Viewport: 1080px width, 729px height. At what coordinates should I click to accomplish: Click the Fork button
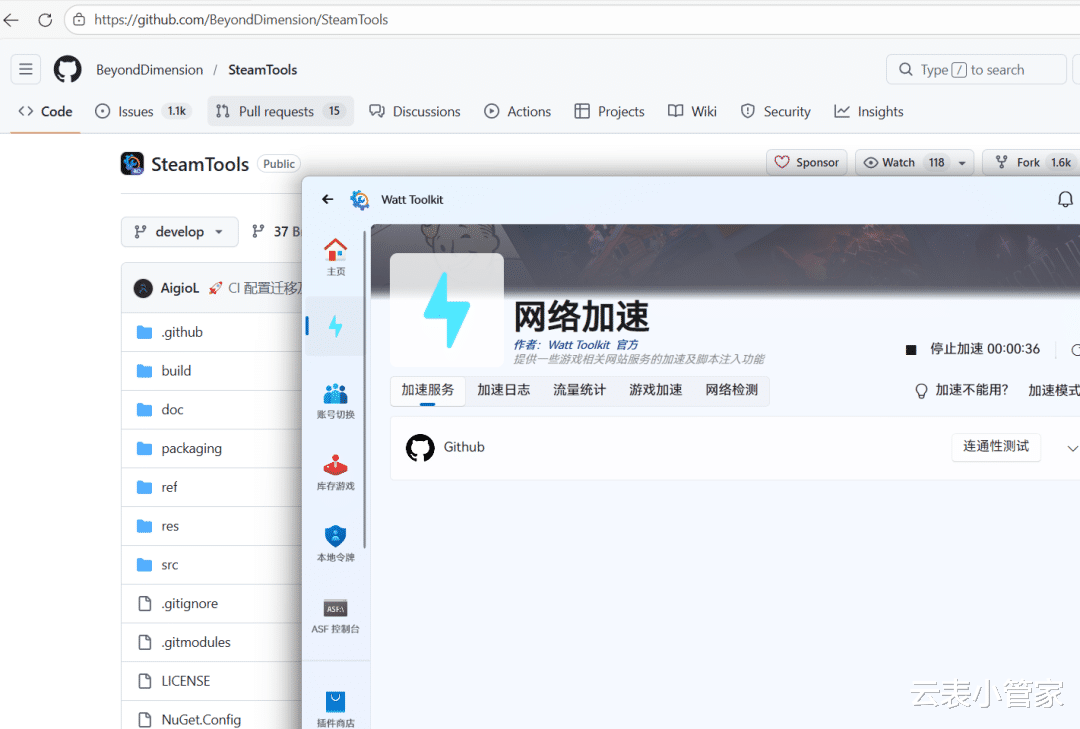(1030, 163)
